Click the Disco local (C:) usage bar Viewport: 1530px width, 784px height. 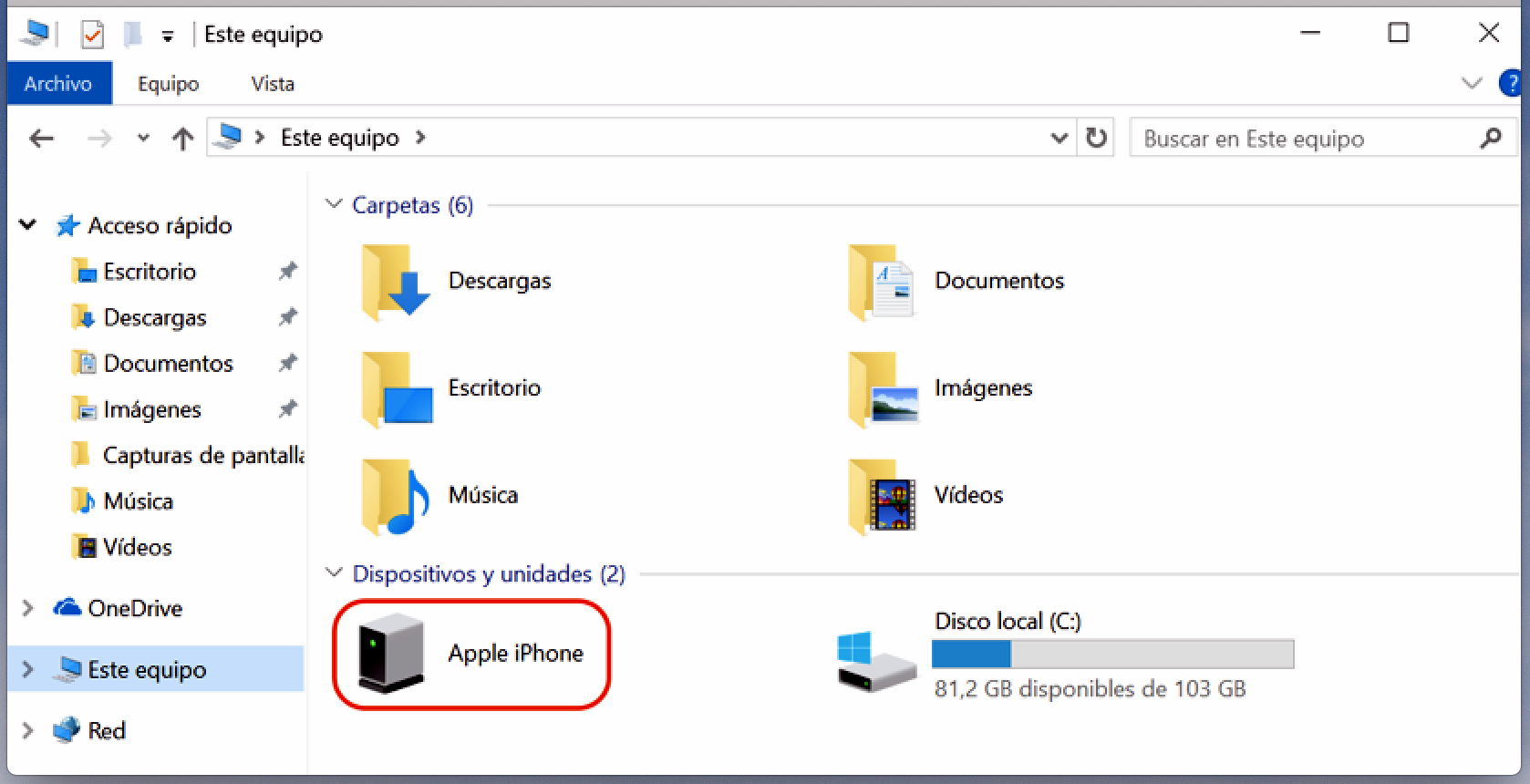(x=1112, y=655)
